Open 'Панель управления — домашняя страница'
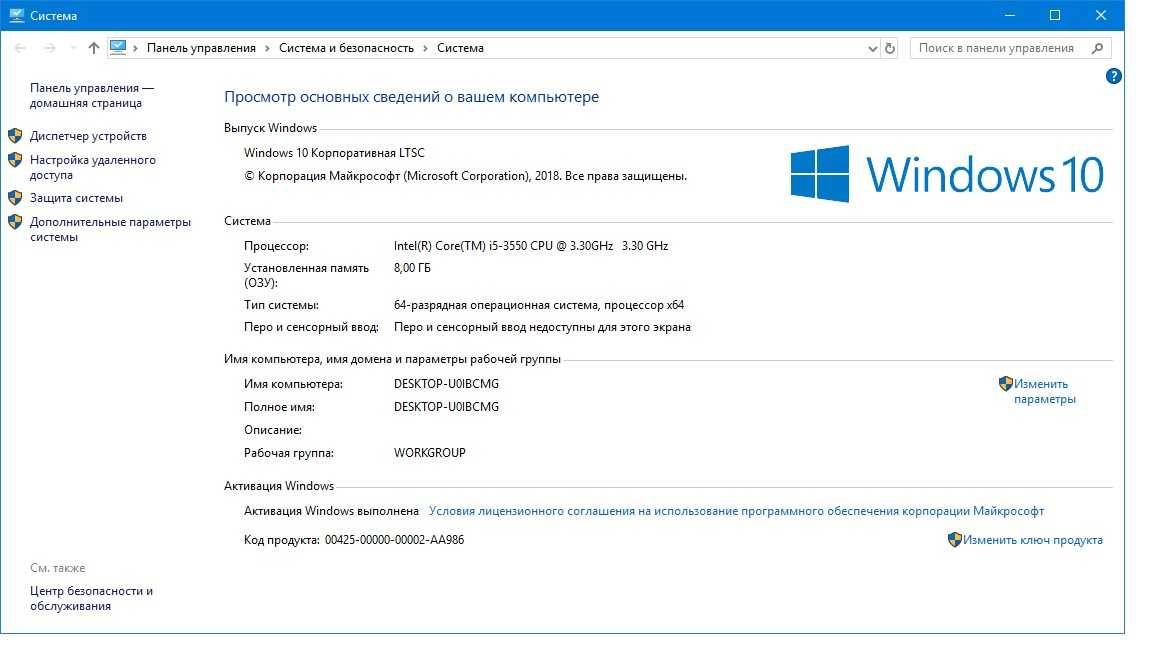 pyautogui.click(x=92, y=96)
